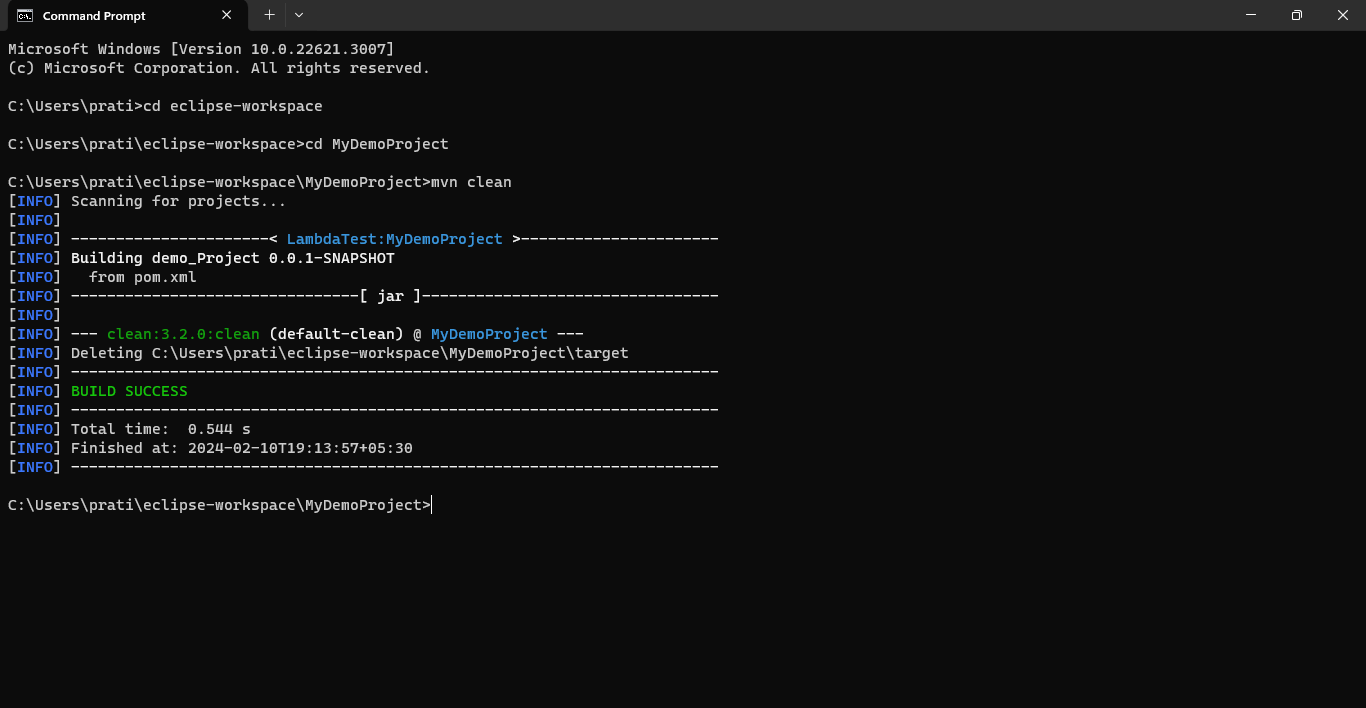Click the typed 'mvn clean' command

point(471,182)
